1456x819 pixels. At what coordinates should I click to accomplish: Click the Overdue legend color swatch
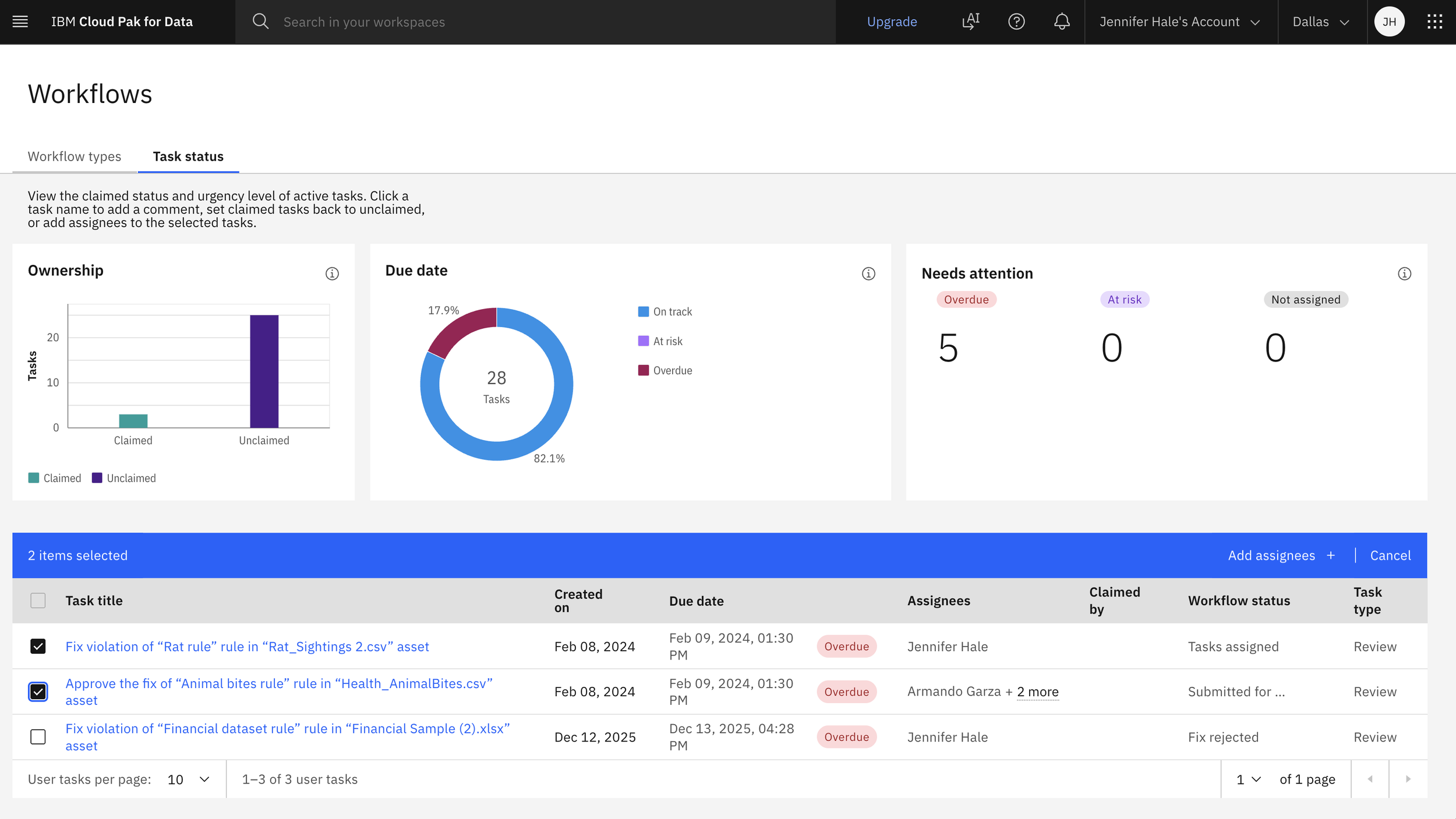[644, 370]
